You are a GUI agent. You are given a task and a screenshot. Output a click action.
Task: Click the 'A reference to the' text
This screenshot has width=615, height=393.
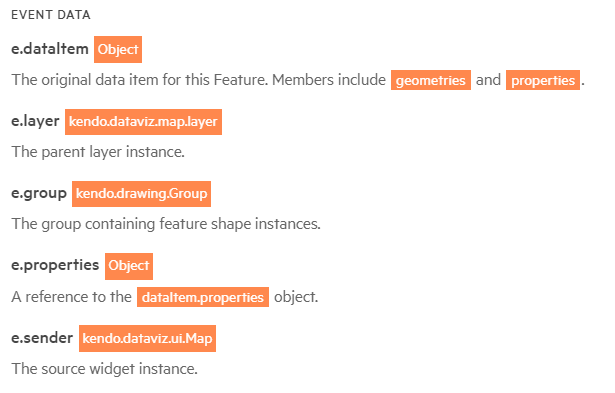[71, 297]
